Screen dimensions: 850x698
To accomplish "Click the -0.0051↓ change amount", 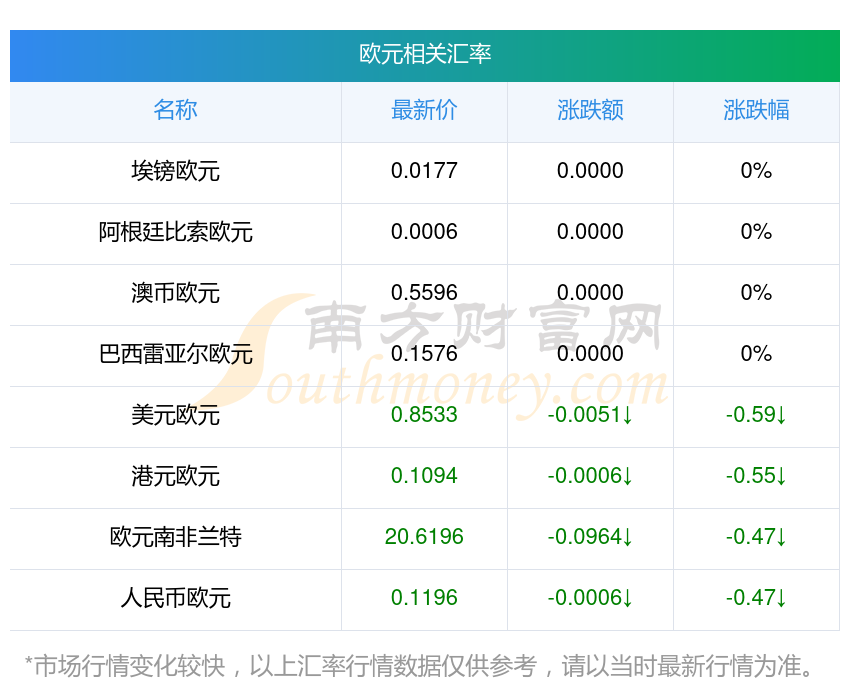I will tap(590, 415).
